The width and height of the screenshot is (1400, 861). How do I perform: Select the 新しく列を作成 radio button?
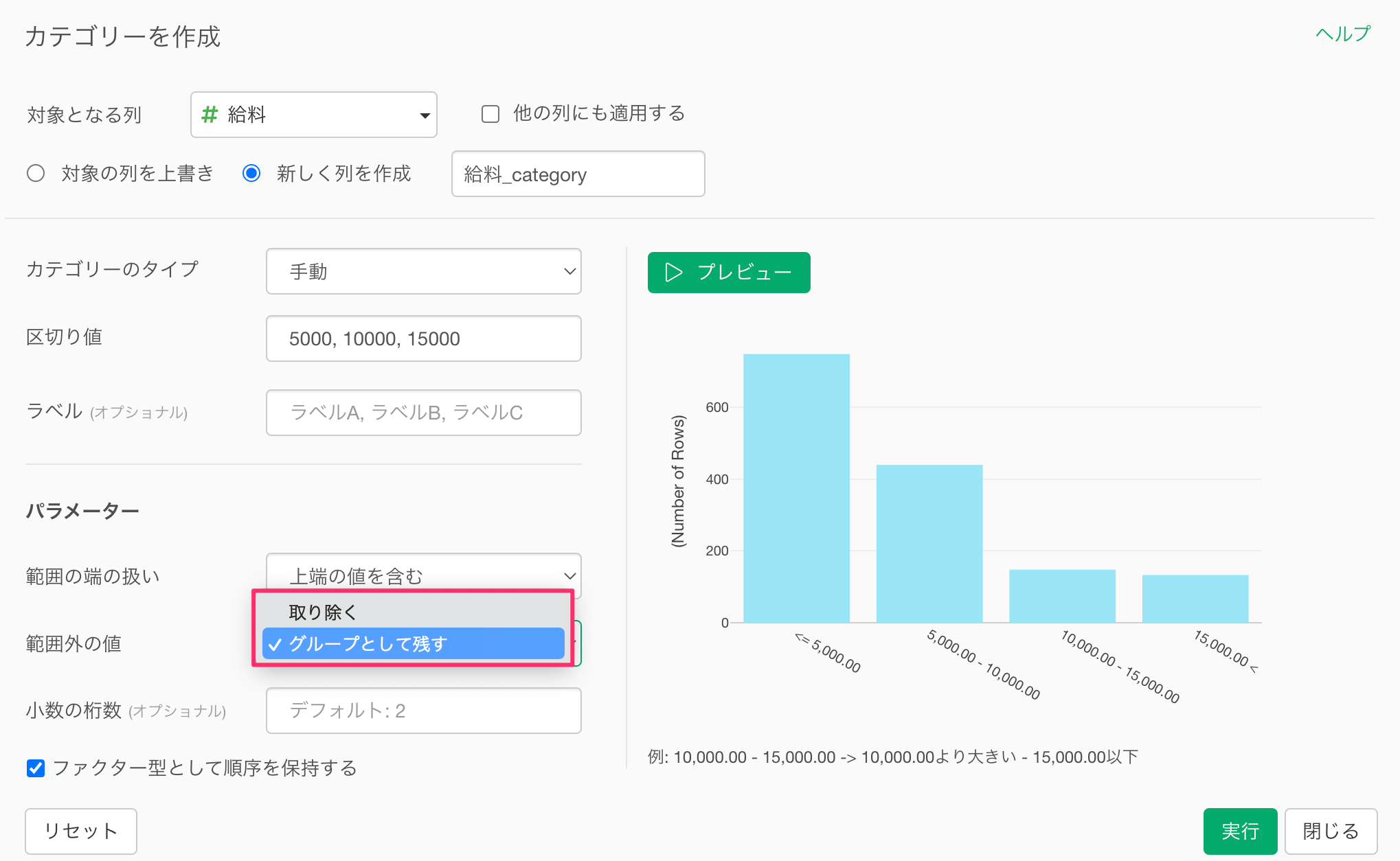251,173
